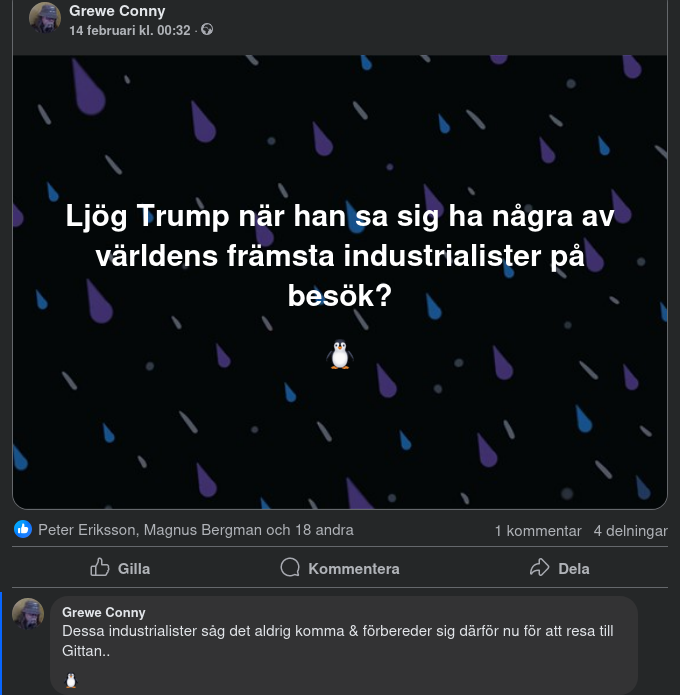This screenshot has height=695, width=680.
Task: Click the penguin emoji in the comment
Action: point(71,681)
